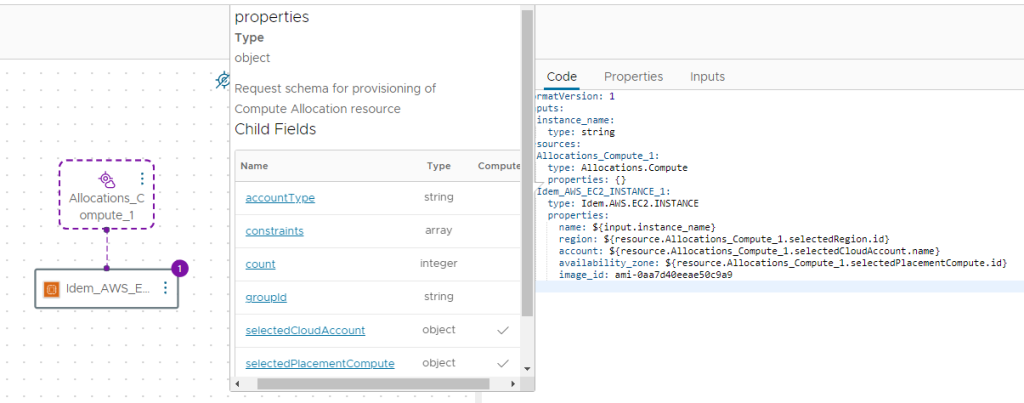Click the selectedPlacementCompute checkmark in Compute column

pyautogui.click(x=502, y=363)
